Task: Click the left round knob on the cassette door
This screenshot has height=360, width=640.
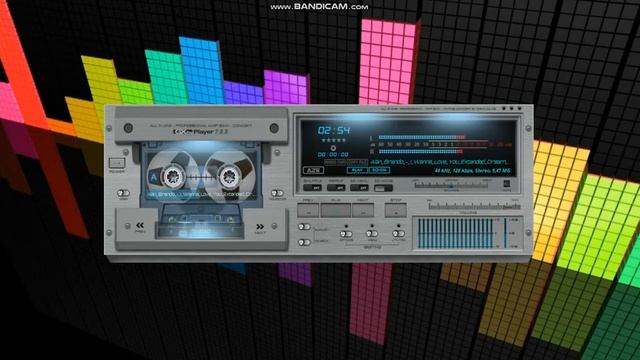Action: click(128, 128)
